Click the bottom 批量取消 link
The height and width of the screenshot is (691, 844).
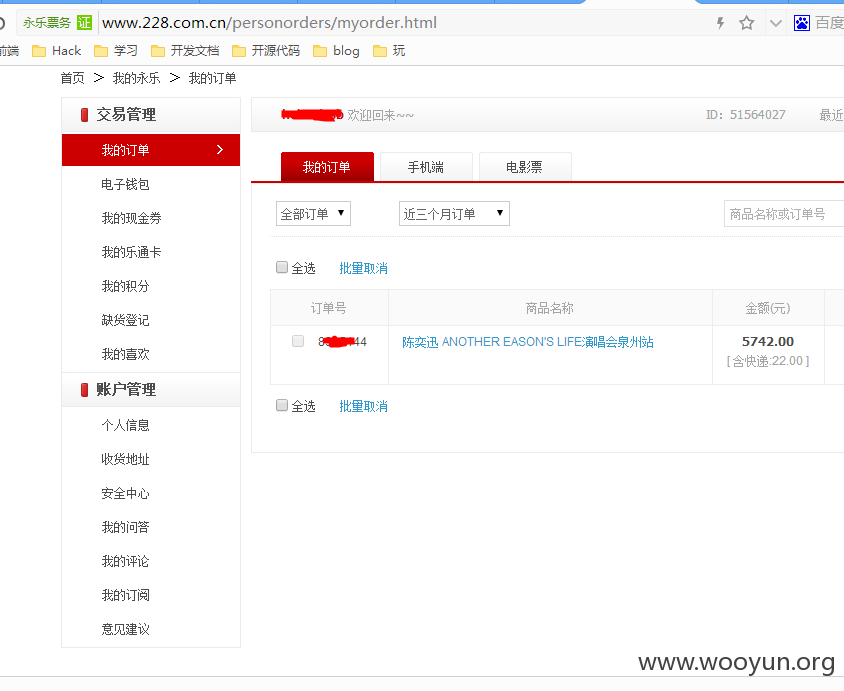[x=363, y=406]
